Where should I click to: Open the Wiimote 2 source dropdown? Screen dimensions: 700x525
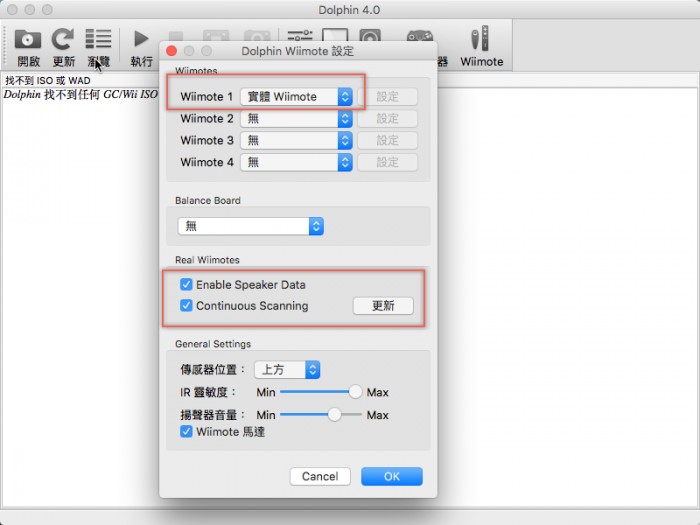coord(296,119)
